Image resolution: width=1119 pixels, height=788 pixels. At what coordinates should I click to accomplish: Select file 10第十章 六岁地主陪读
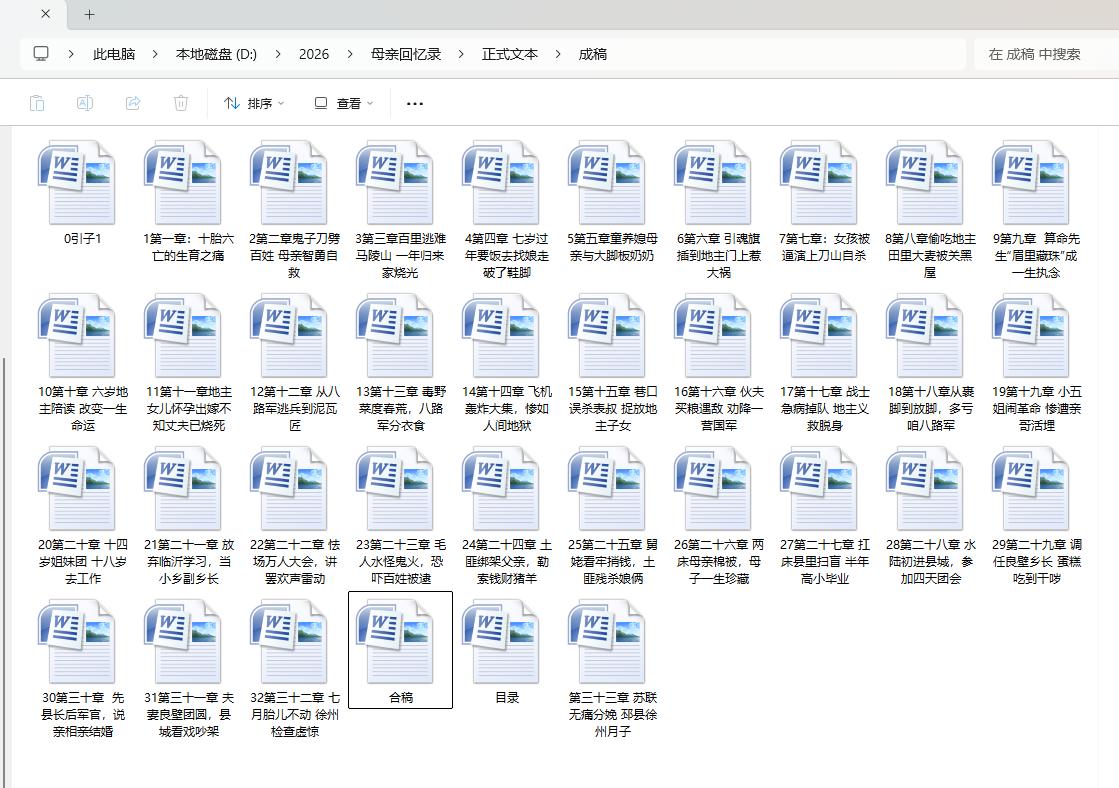[83, 363]
